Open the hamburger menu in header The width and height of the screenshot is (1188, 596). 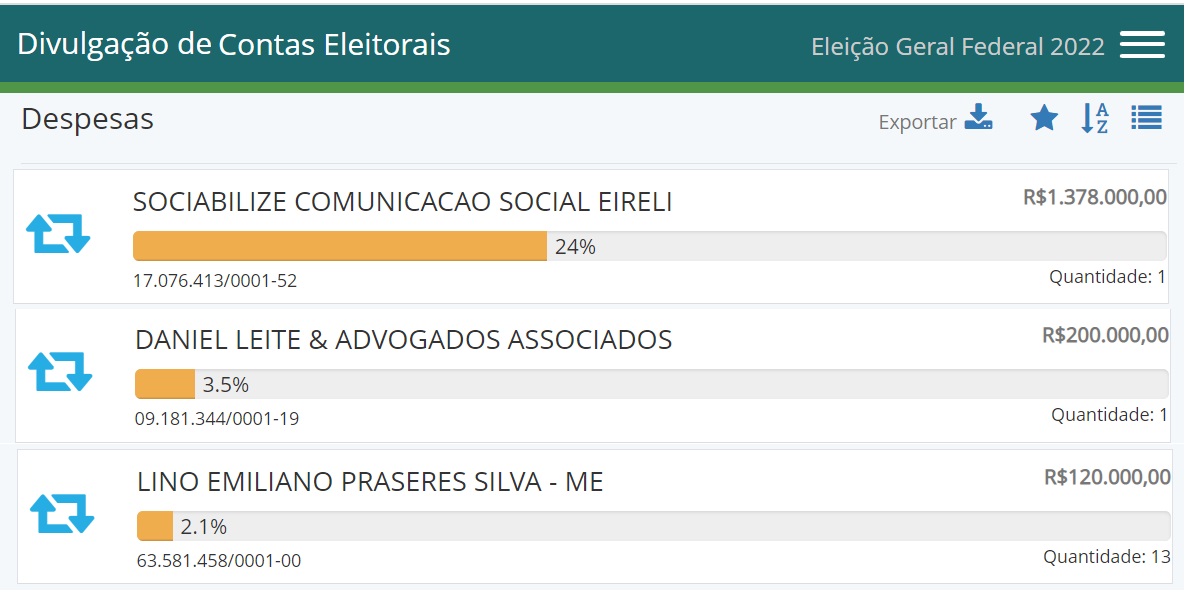pyautogui.click(x=1142, y=45)
